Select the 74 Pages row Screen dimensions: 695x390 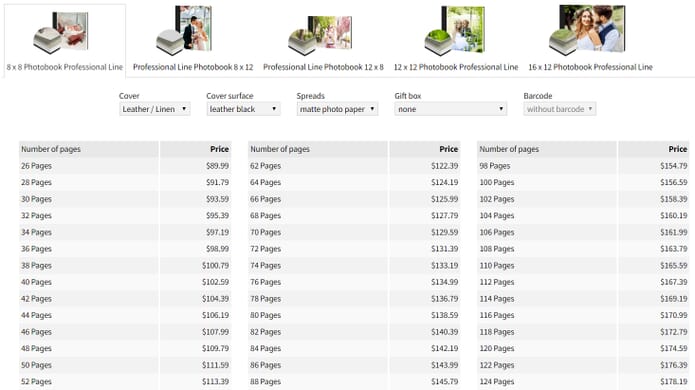tap(354, 265)
